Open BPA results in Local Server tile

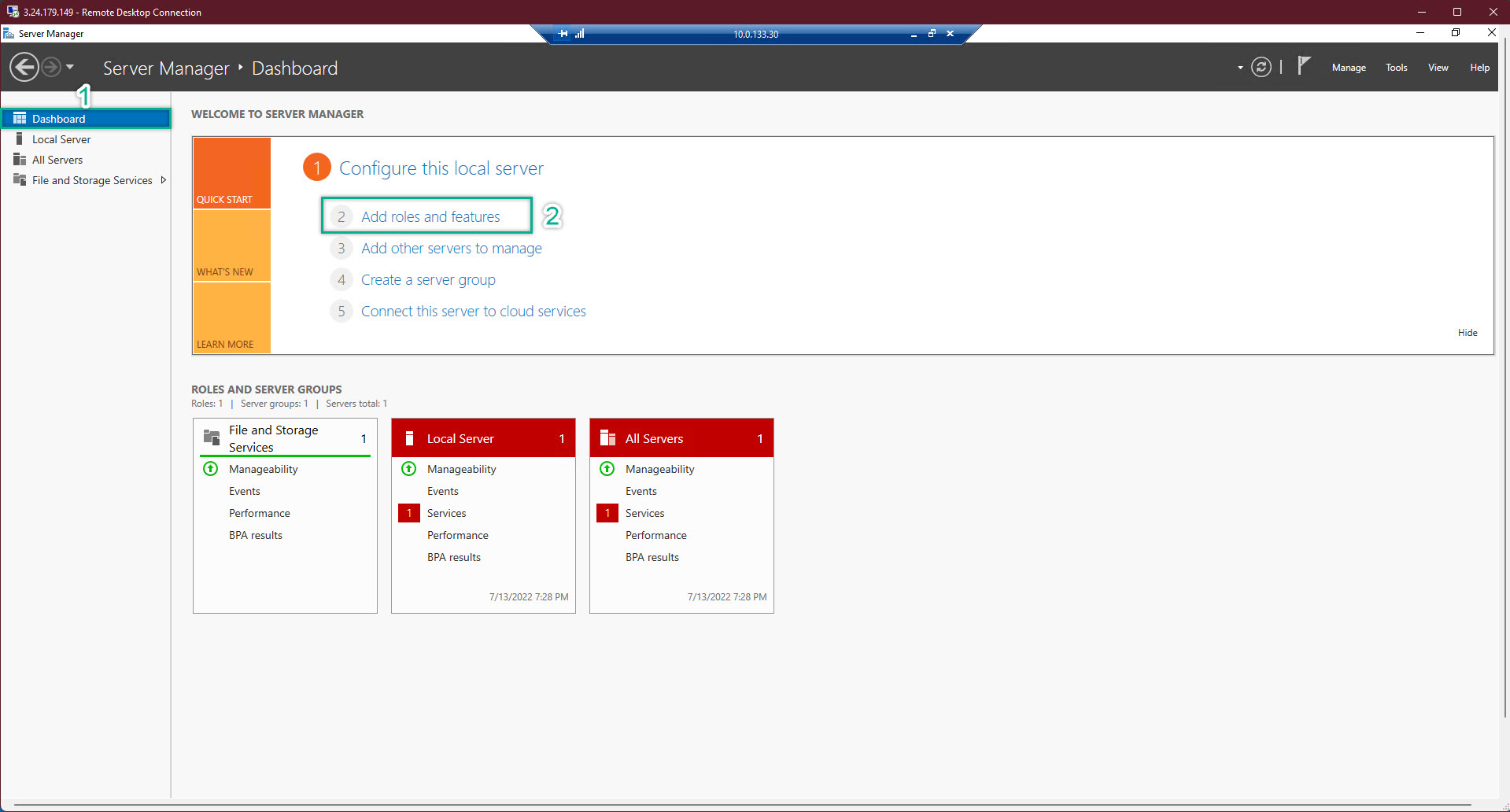click(454, 557)
